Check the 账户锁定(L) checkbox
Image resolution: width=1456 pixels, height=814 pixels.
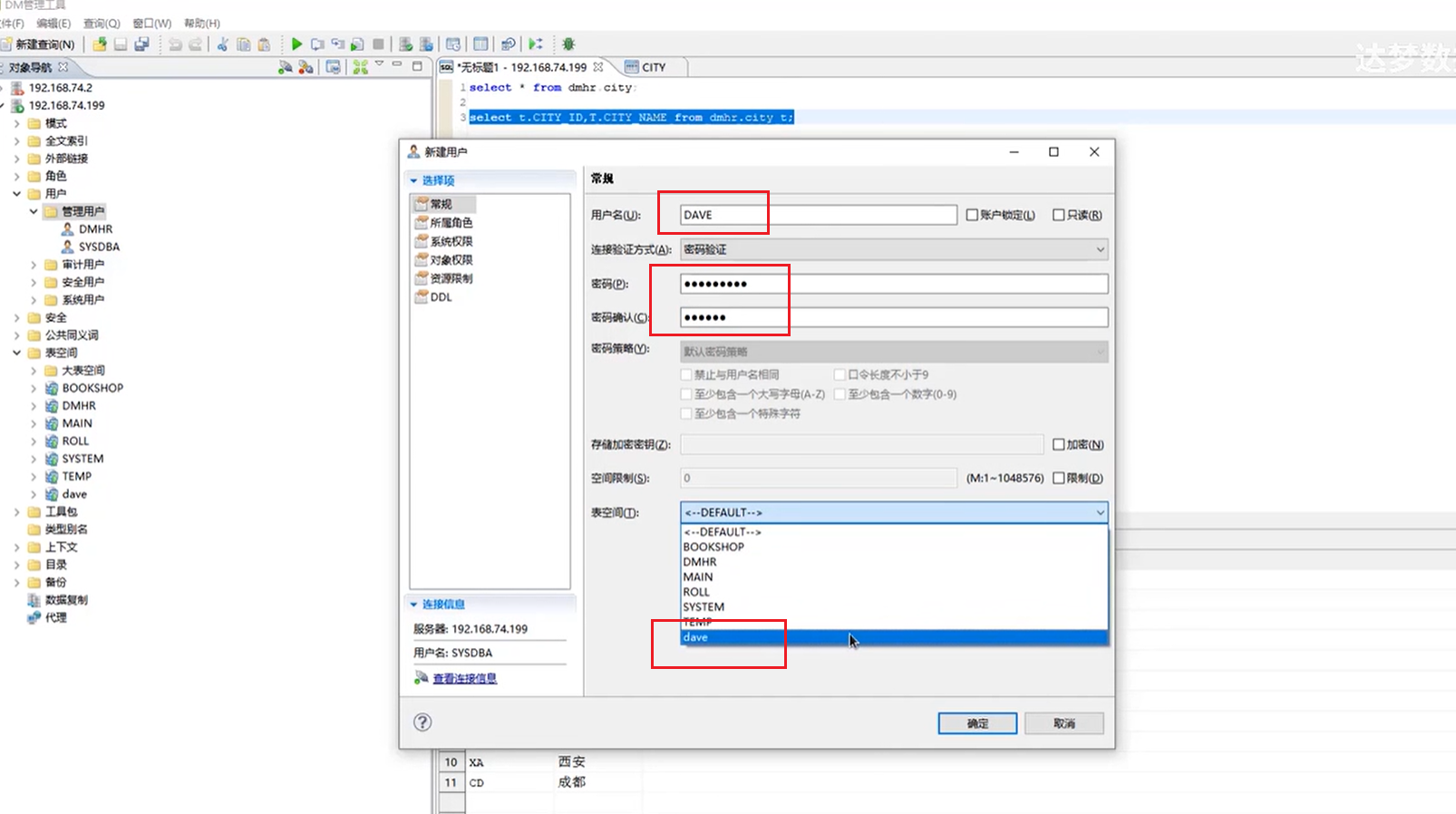pyautogui.click(x=972, y=215)
